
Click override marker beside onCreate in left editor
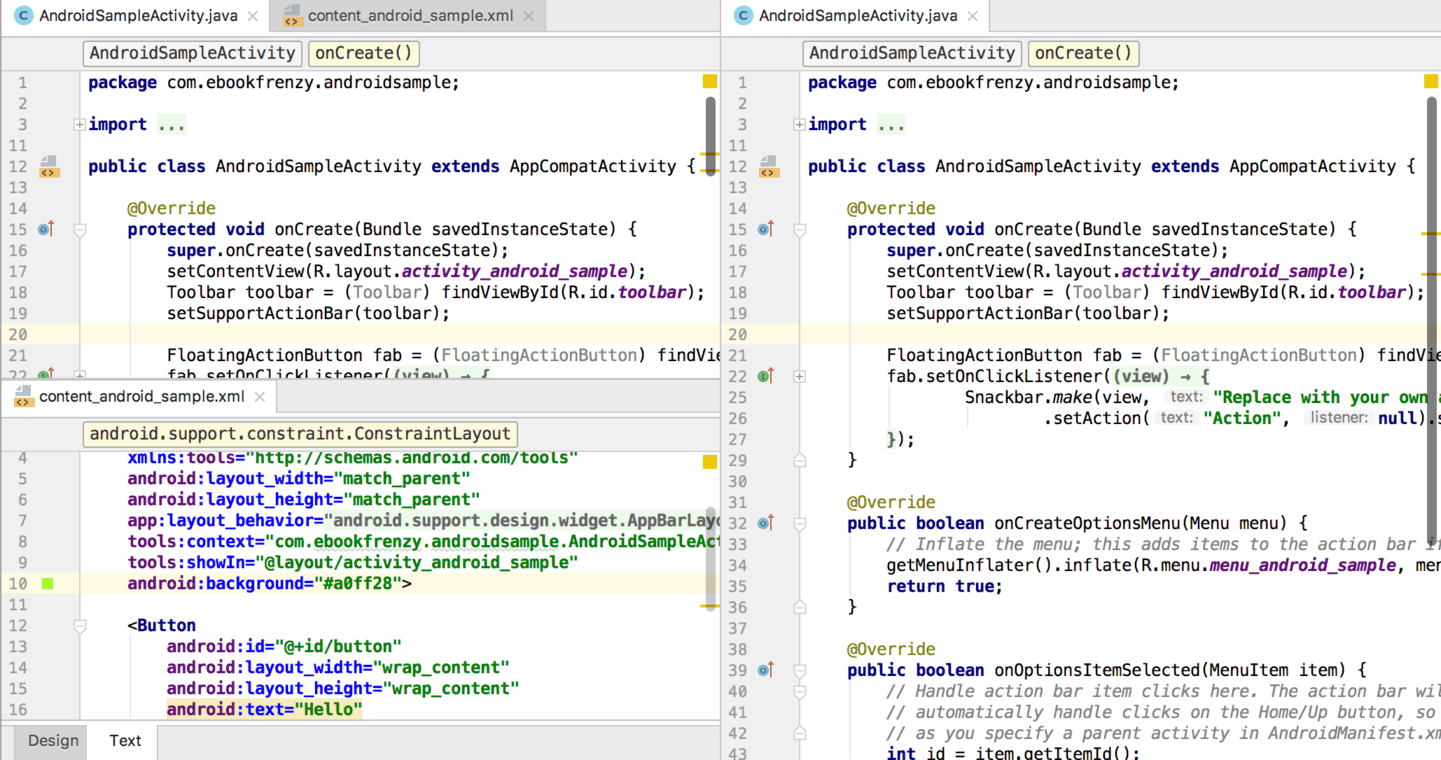[45, 230]
